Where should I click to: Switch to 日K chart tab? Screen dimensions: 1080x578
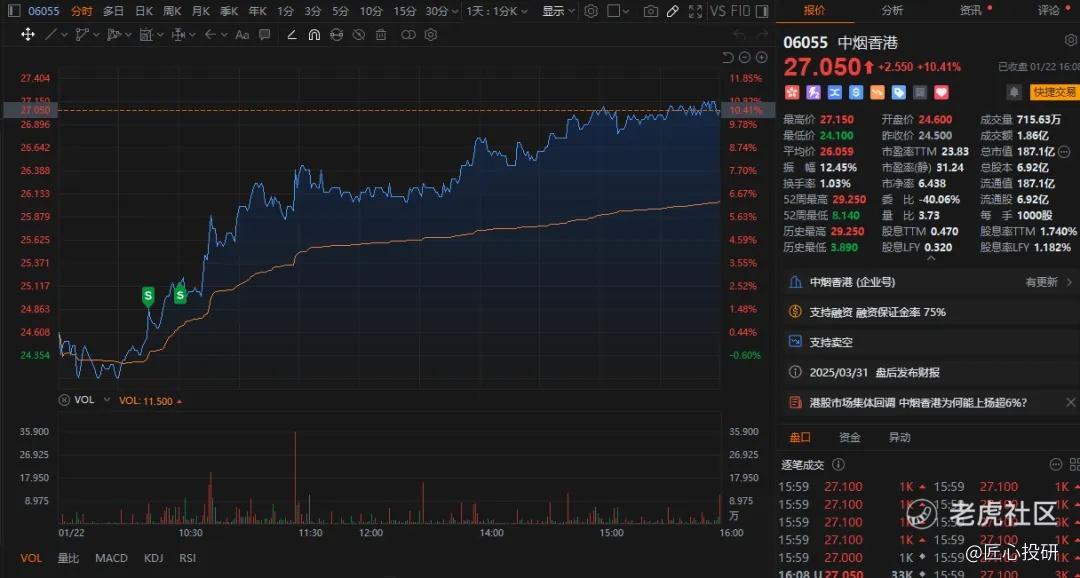tap(144, 11)
